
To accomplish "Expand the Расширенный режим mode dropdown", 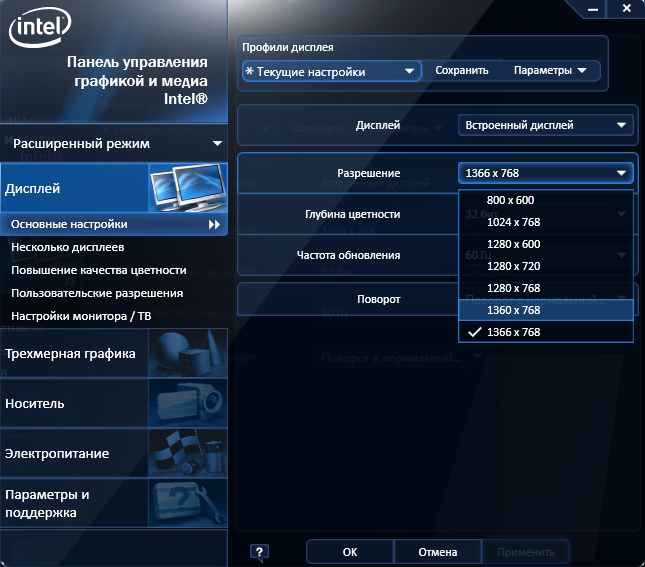I will click(114, 144).
